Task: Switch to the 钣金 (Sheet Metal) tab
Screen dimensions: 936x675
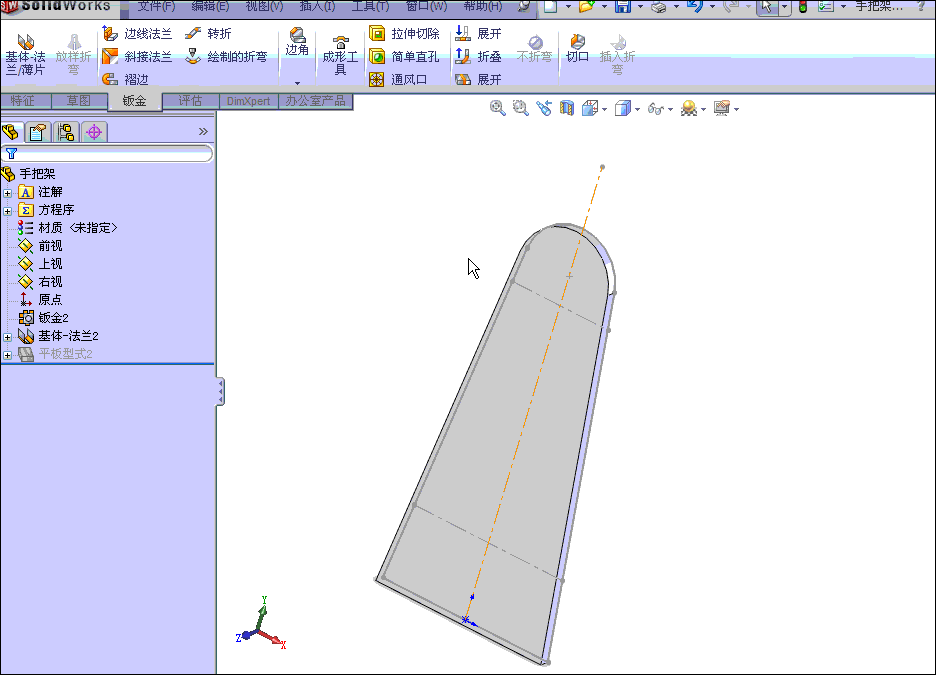Action: tap(135, 101)
